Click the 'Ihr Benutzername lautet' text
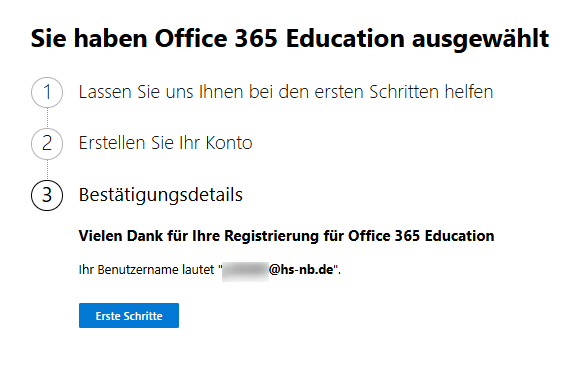The image size is (569, 375). pos(147,270)
